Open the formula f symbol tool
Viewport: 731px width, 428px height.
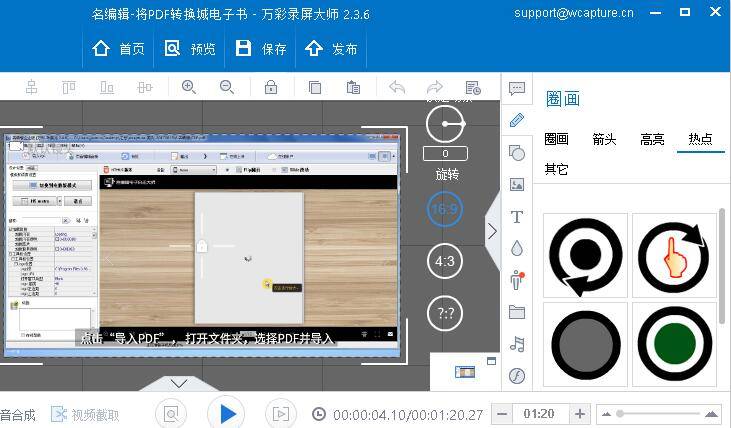pyautogui.click(x=517, y=376)
